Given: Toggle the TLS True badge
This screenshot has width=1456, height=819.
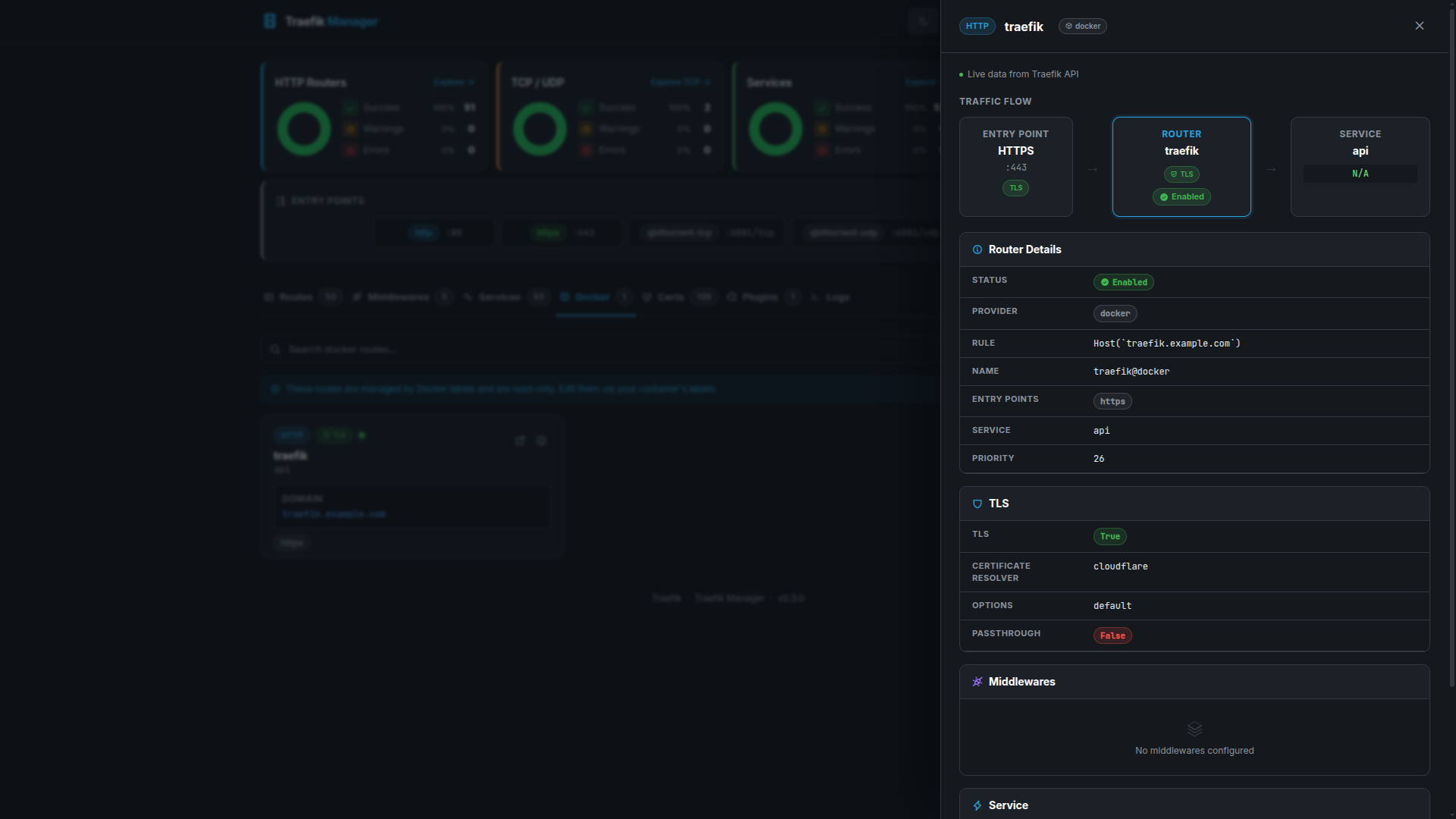Looking at the screenshot, I should pos(1109,536).
